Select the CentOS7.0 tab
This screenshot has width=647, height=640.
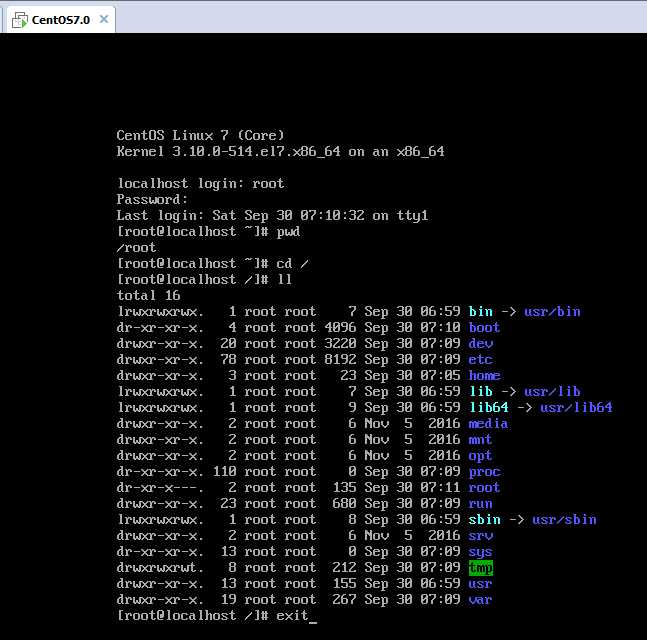(x=61, y=19)
